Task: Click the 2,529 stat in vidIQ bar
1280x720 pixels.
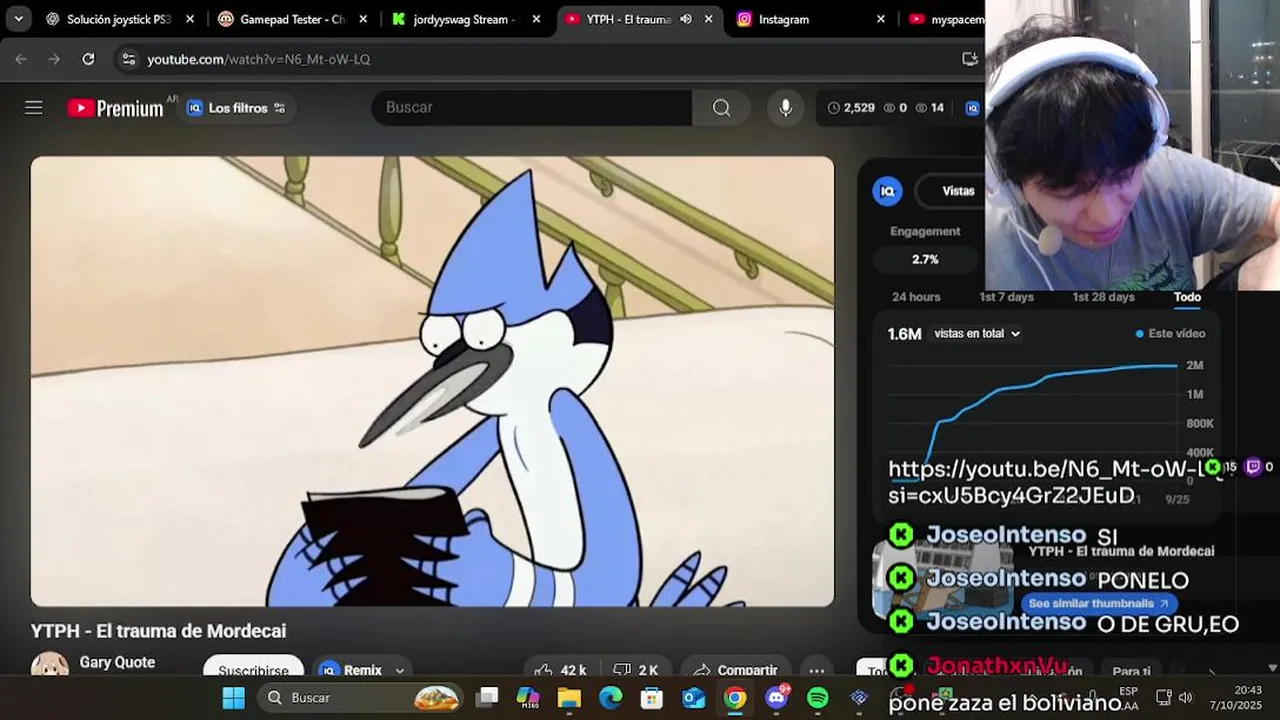Action: pyautogui.click(x=851, y=108)
